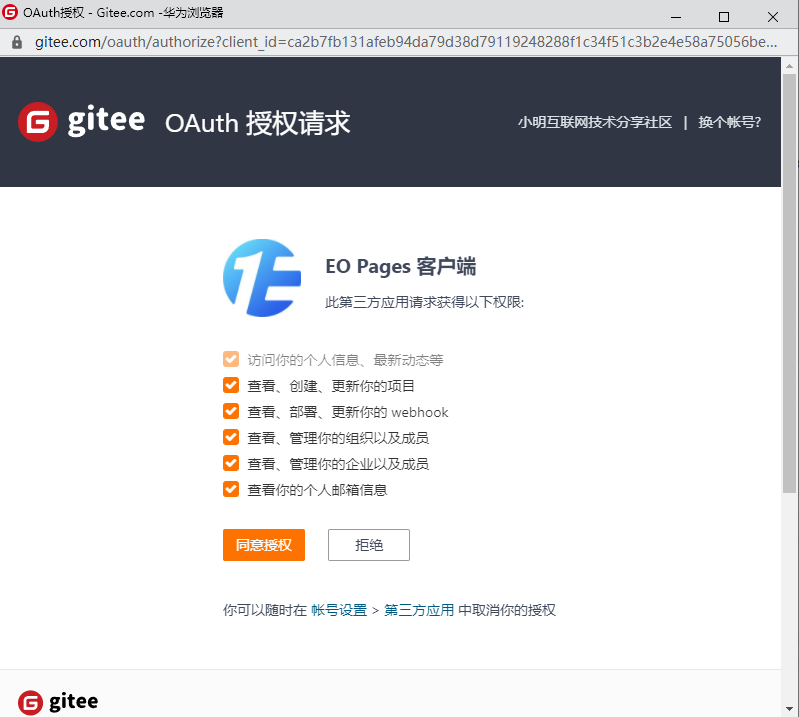Click the Gitee logo in the header
This screenshot has height=717, width=799.
82,122
